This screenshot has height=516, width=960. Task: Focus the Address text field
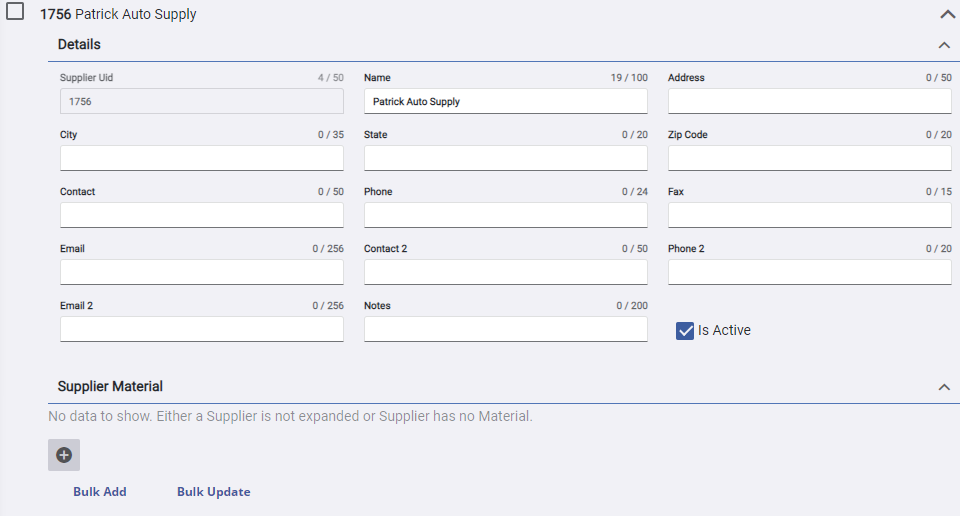click(809, 102)
